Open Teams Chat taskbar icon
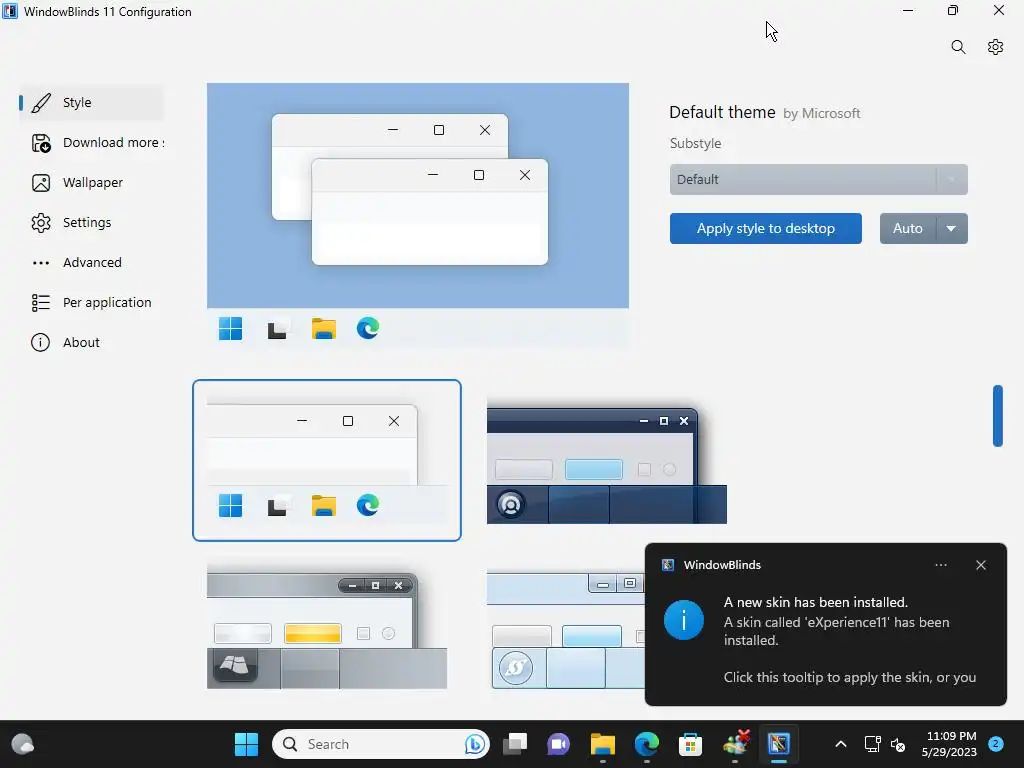Image resolution: width=1024 pixels, height=768 pixels. (559, 744)
